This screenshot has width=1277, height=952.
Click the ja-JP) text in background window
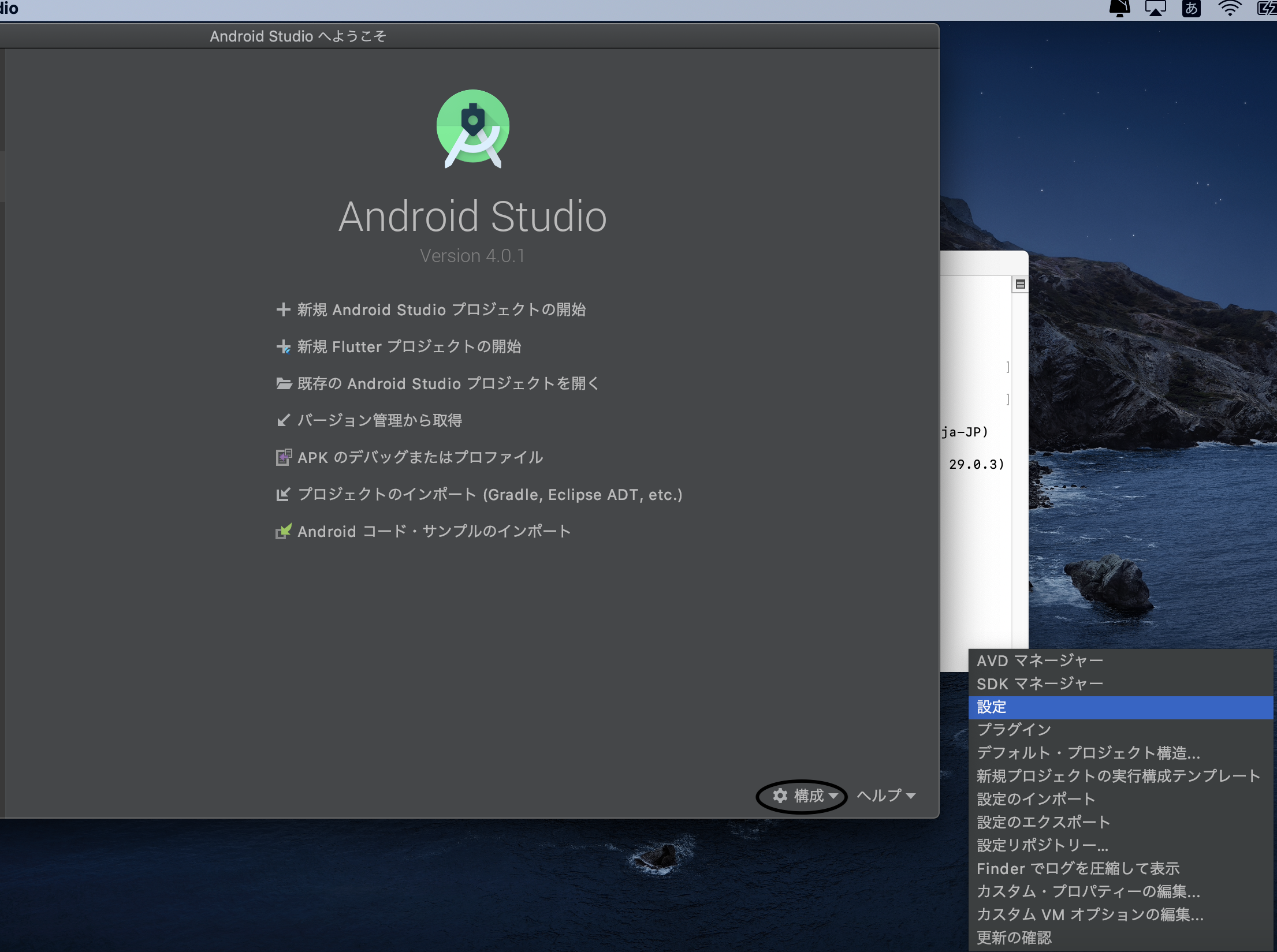(965, 432)
